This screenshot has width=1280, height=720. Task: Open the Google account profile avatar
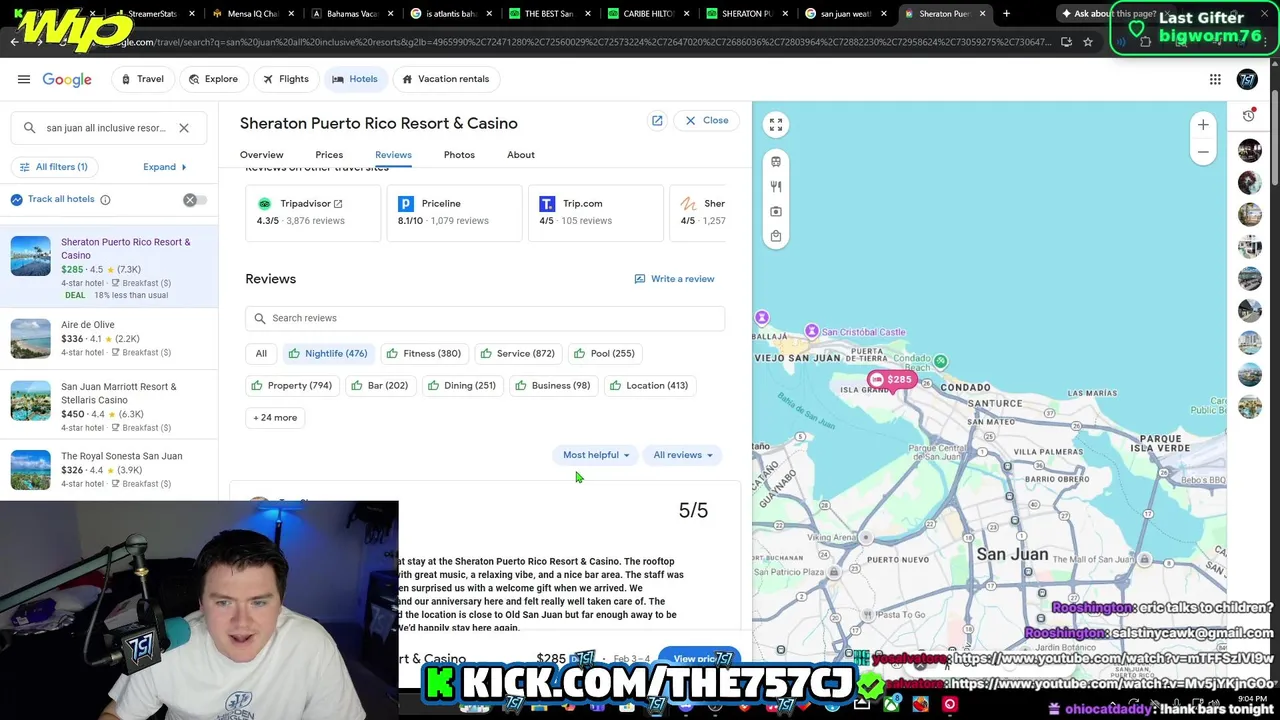click(1247, 79)
